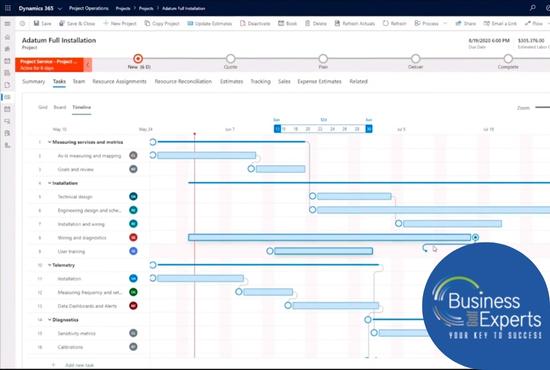The width and height of the screenshot is (550, 370).
Task: Select the Deliver stage circle
Action: (x=416, y=59)
